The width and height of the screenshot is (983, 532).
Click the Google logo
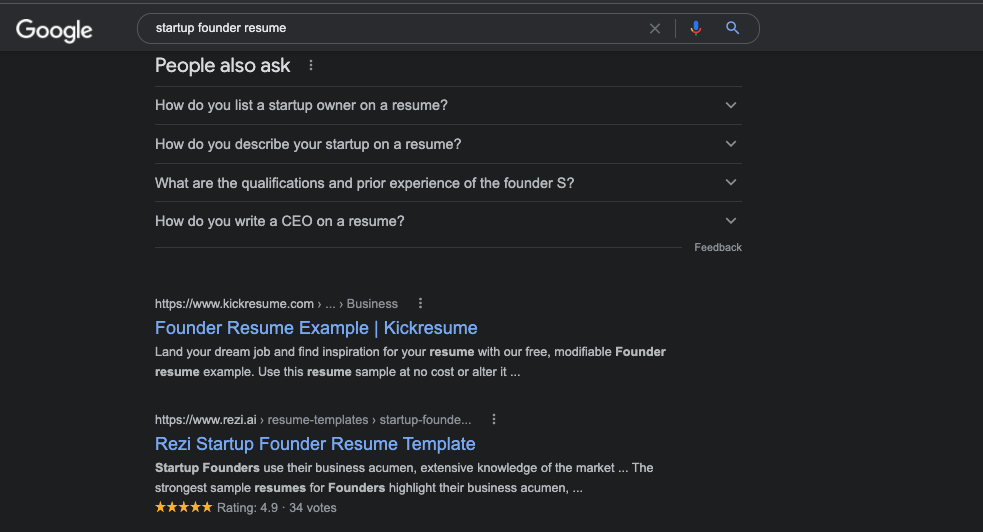[x=54, y=29]
